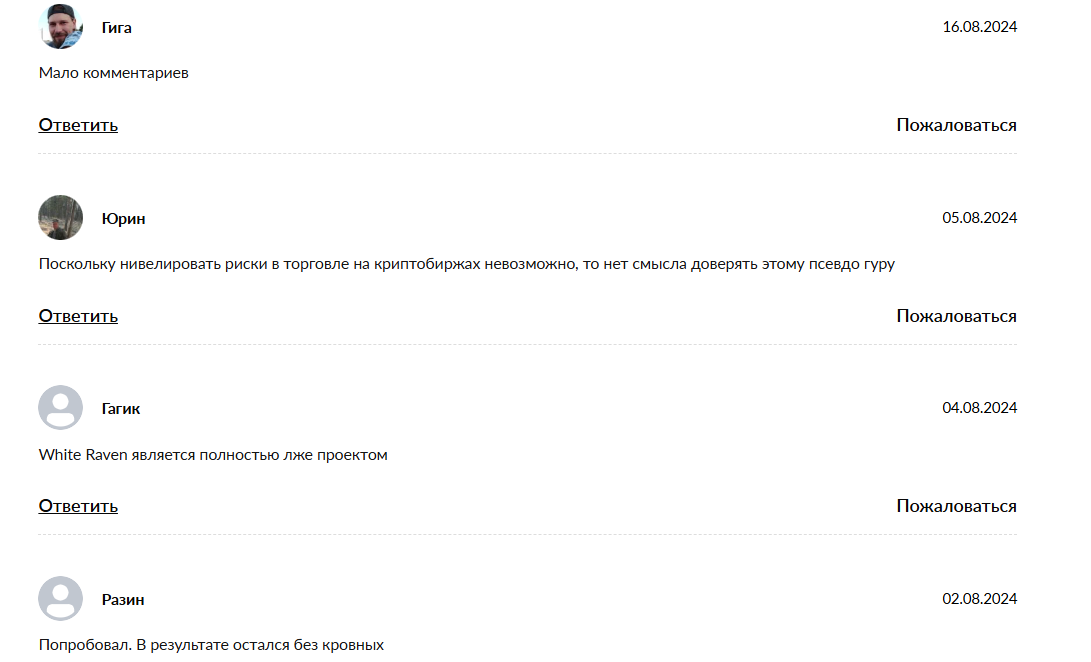Report Гига's comment with Пожаловаться
This screenshot has height=662, width=1091.
tap(956, 125)
